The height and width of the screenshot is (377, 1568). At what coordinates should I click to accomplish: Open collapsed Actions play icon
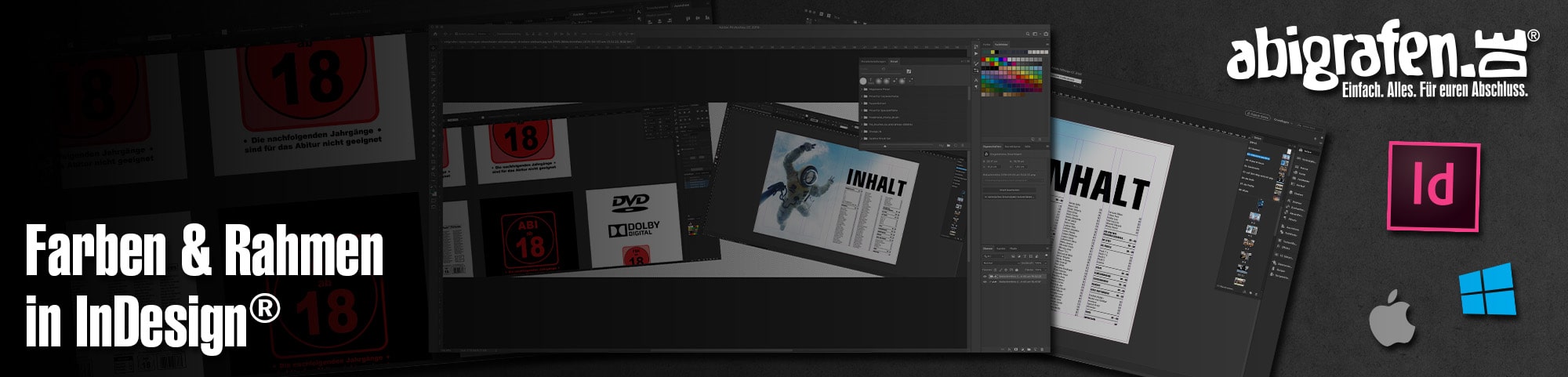point(976,53)
